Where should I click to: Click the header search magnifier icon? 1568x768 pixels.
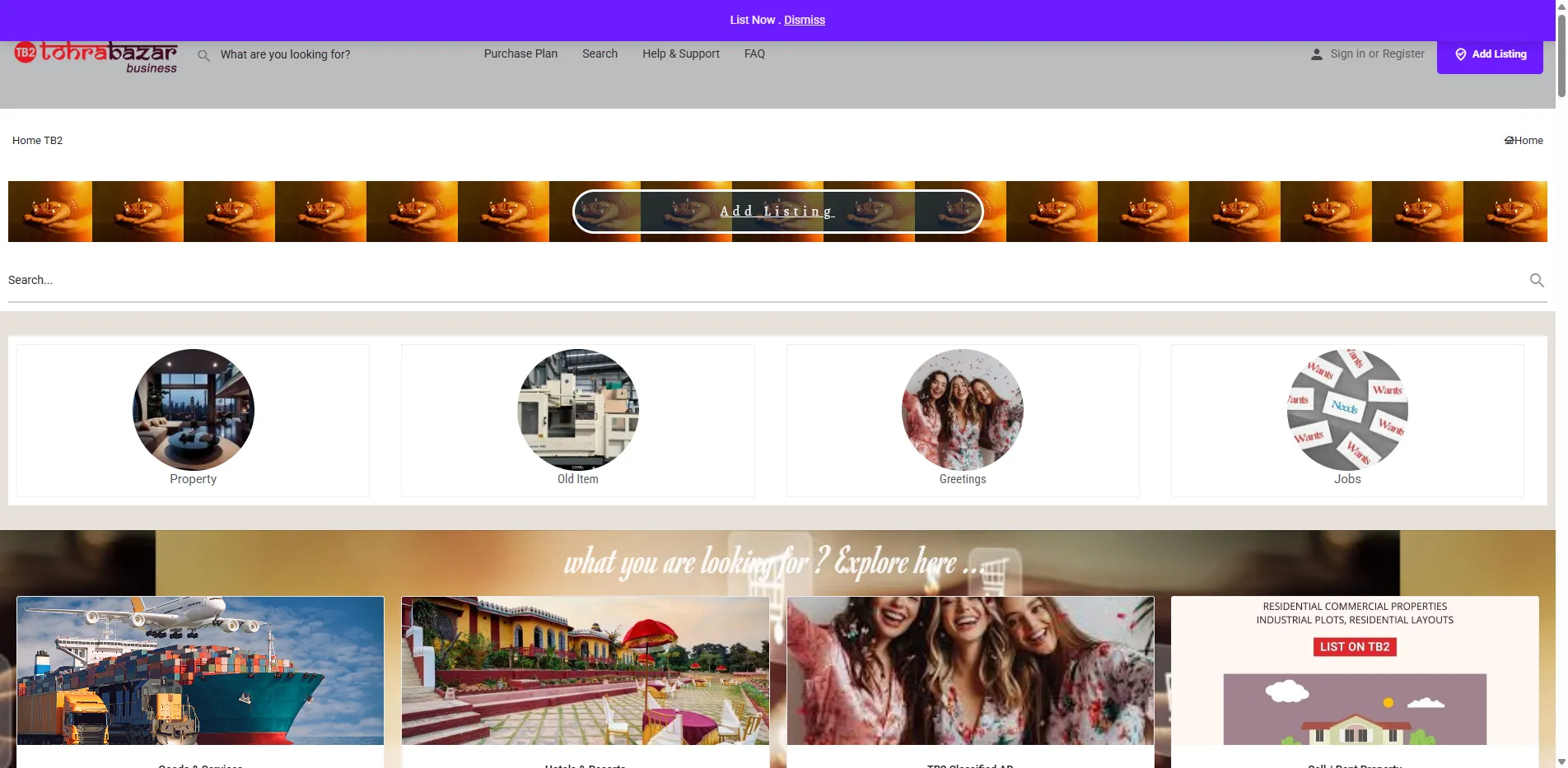pos(203,55)
